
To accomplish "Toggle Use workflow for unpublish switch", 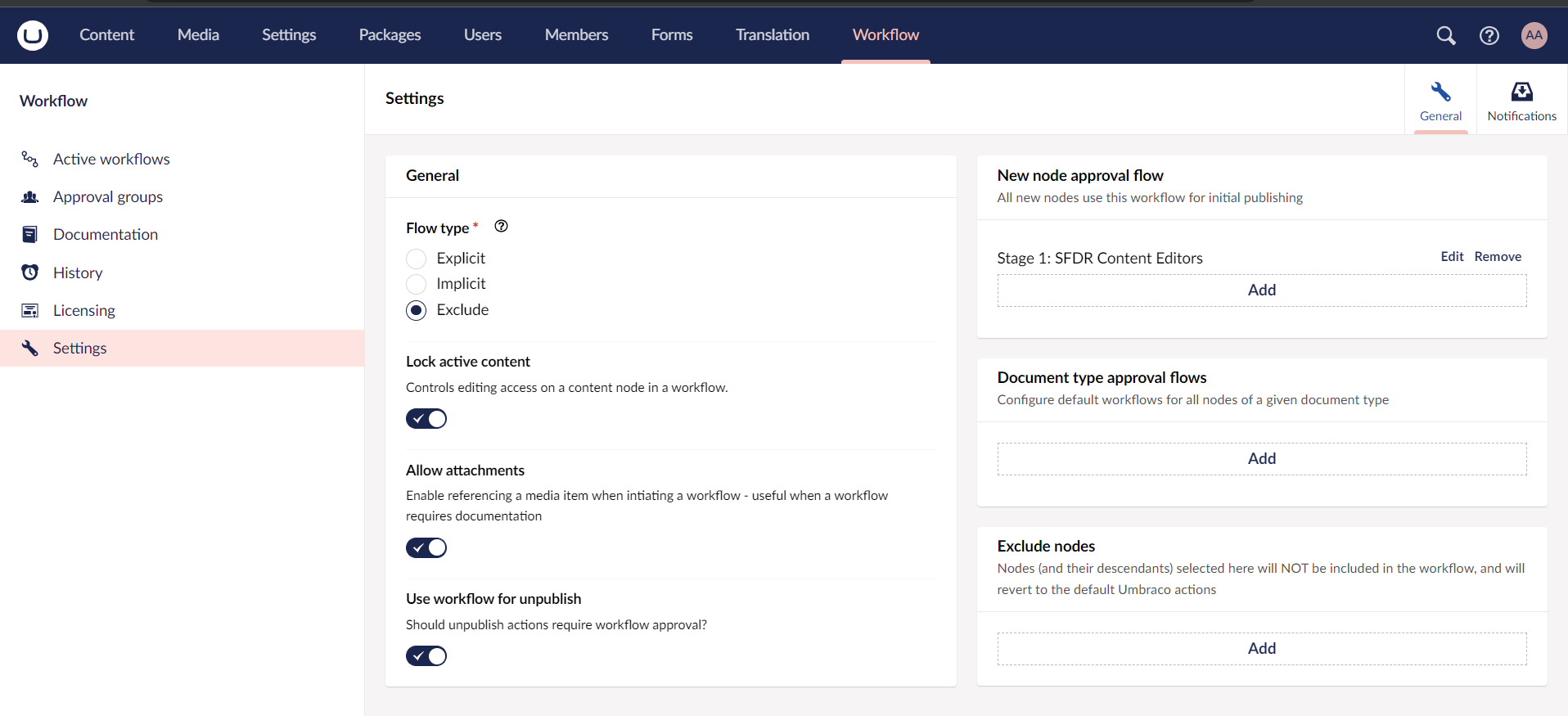I will click(x=426, y=656).
